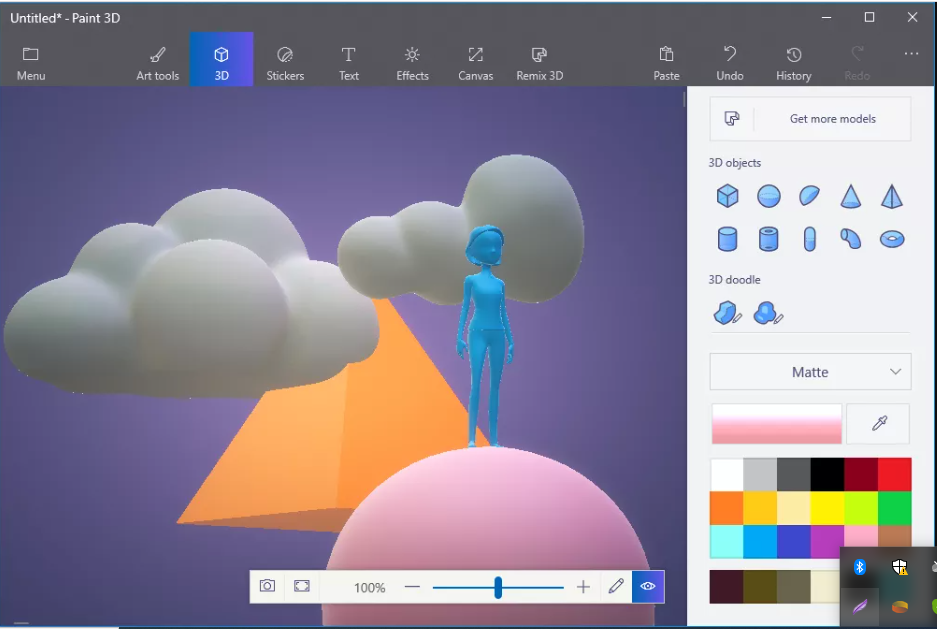This screenshot has height=629, width=937.
Task: Select the 3D pyramid object
Action: point(892,196)
